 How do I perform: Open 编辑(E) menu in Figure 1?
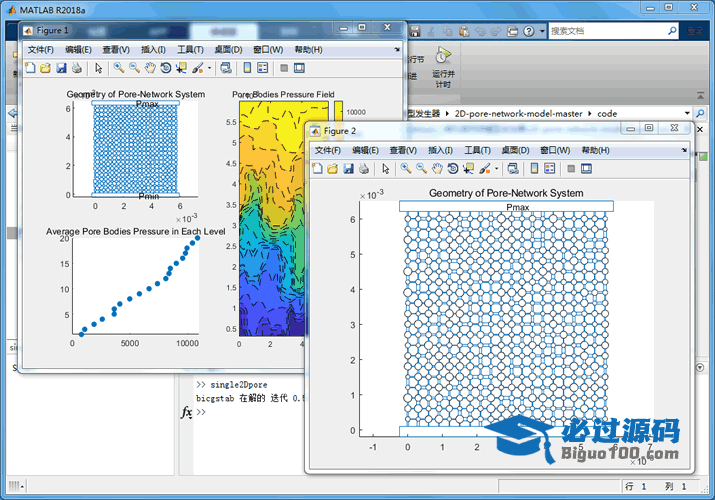click(x=78, y=50)
